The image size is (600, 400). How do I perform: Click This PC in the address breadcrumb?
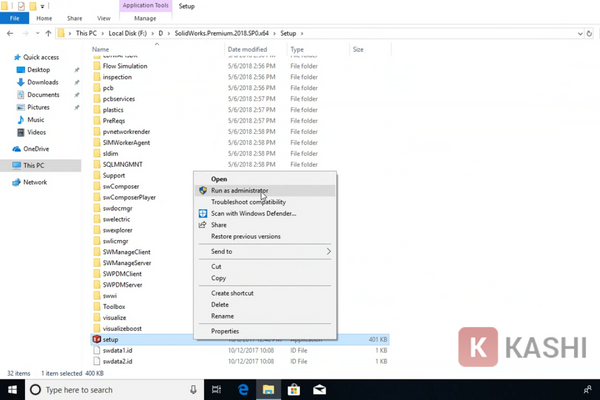(x=86, y=33)
